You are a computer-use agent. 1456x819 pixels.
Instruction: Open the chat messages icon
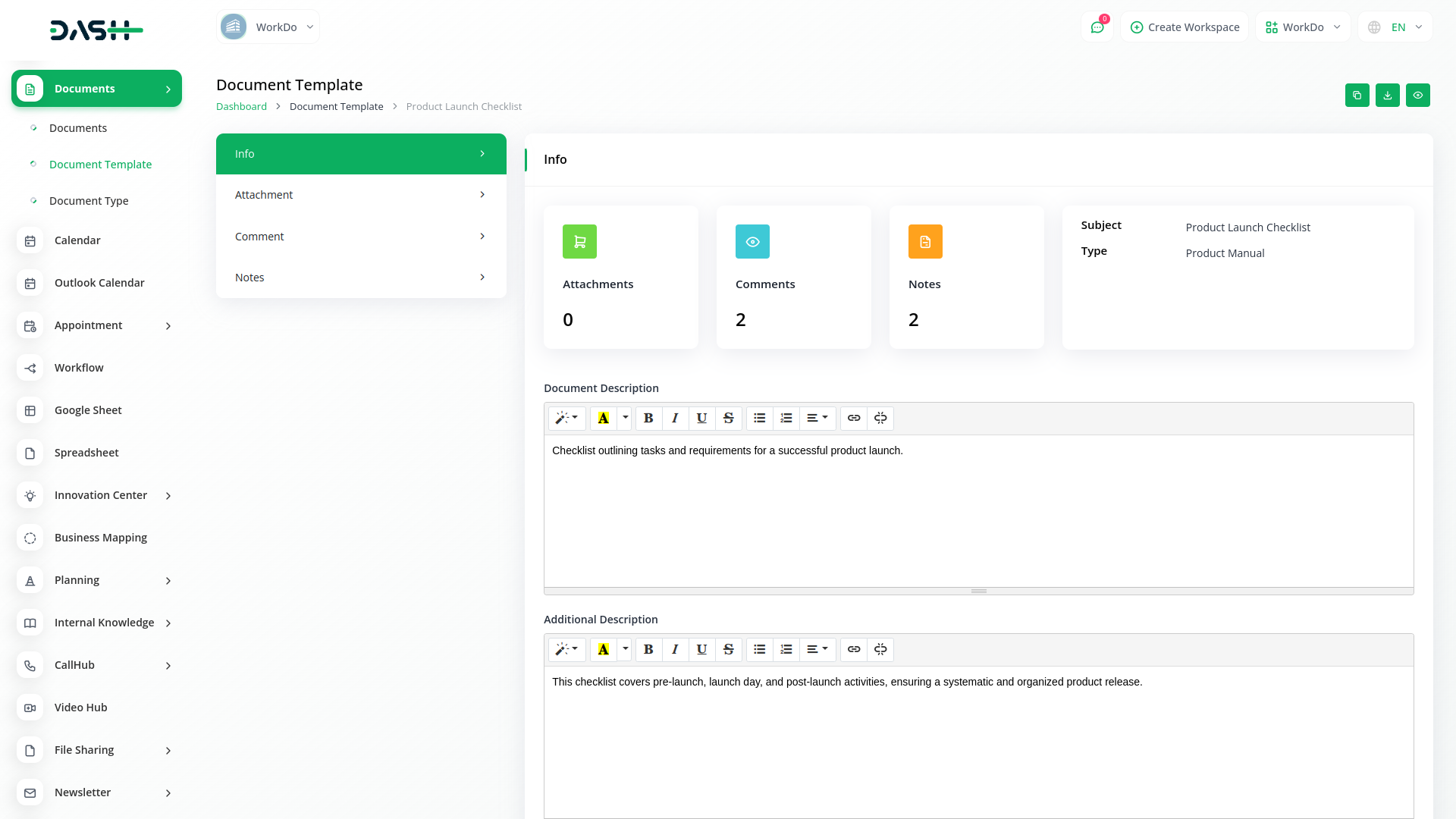pos(1097,27)
